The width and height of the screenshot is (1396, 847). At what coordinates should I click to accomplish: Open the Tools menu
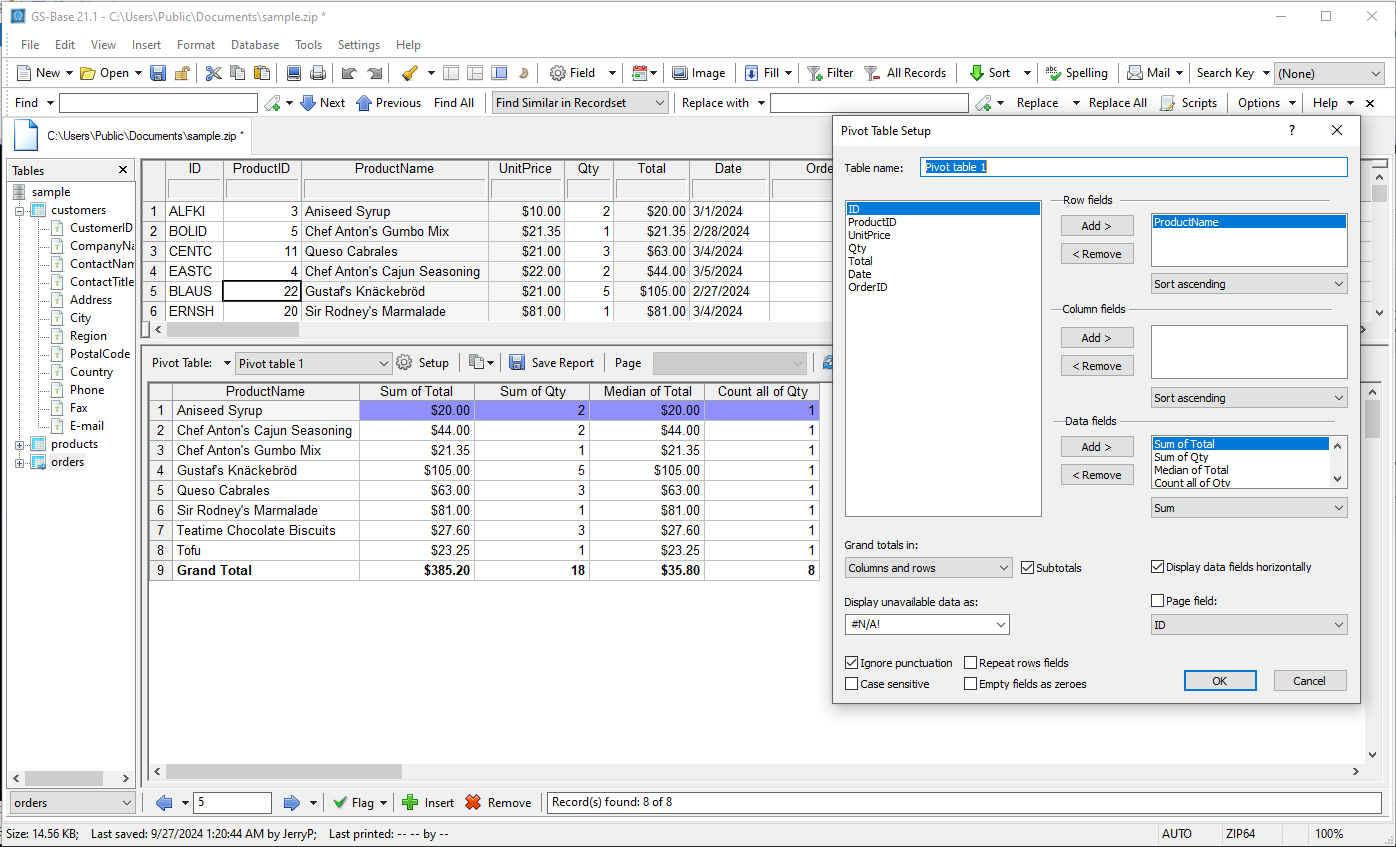[309, 45]
